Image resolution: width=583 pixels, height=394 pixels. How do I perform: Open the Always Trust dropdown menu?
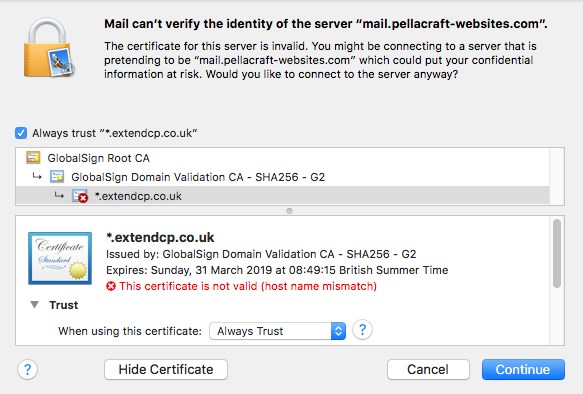click(x=277, y=331)
